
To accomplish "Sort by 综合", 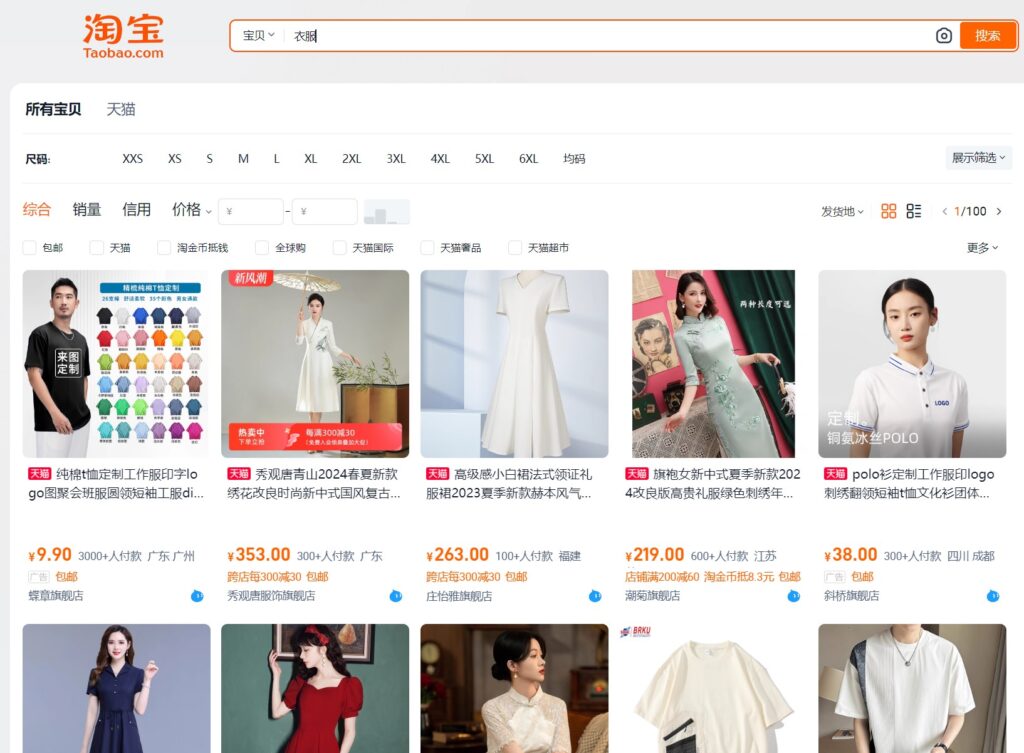I will (37, 210).
